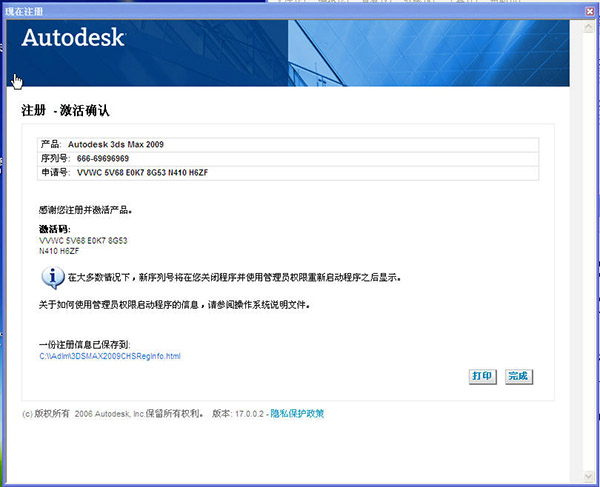Click the copyright text 2006 Autodesk, Inc.
Viewport: 600px width, 487px height.
coord(109,414)
